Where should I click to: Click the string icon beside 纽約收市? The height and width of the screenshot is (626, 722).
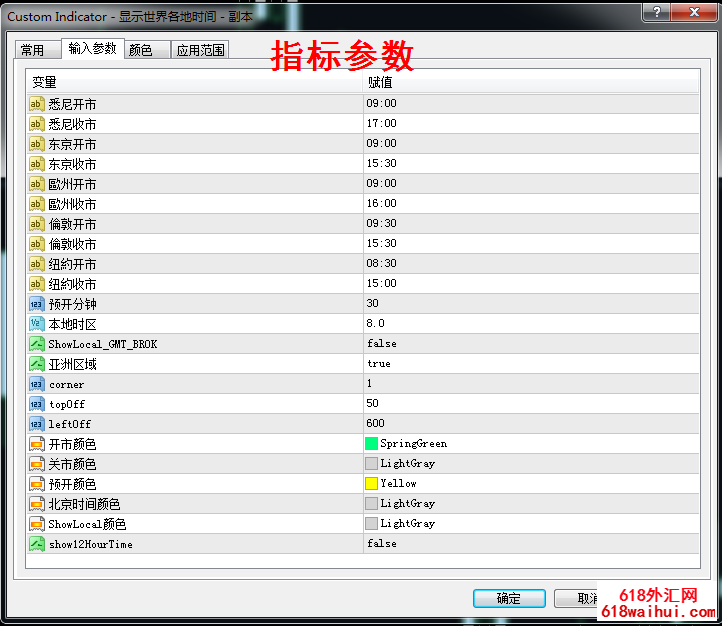tap(36, 284)
